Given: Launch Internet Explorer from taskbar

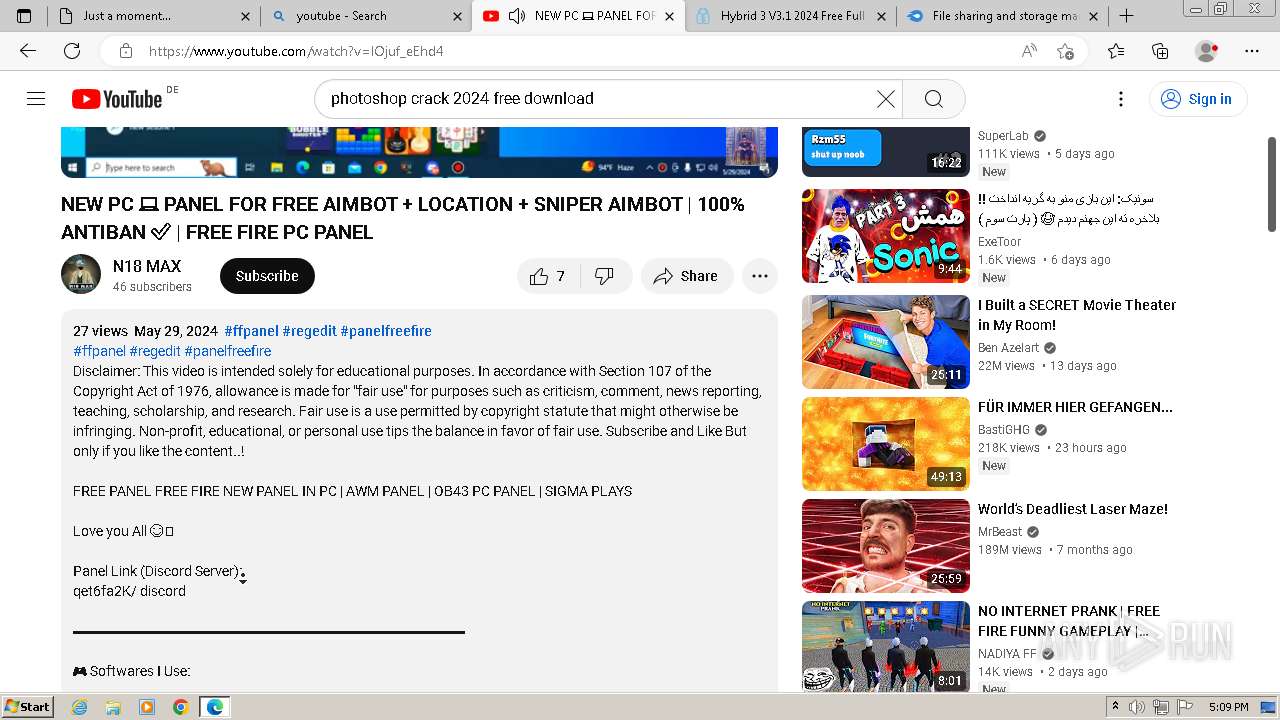Looking at the screenshot, I should tap(80, 707).
